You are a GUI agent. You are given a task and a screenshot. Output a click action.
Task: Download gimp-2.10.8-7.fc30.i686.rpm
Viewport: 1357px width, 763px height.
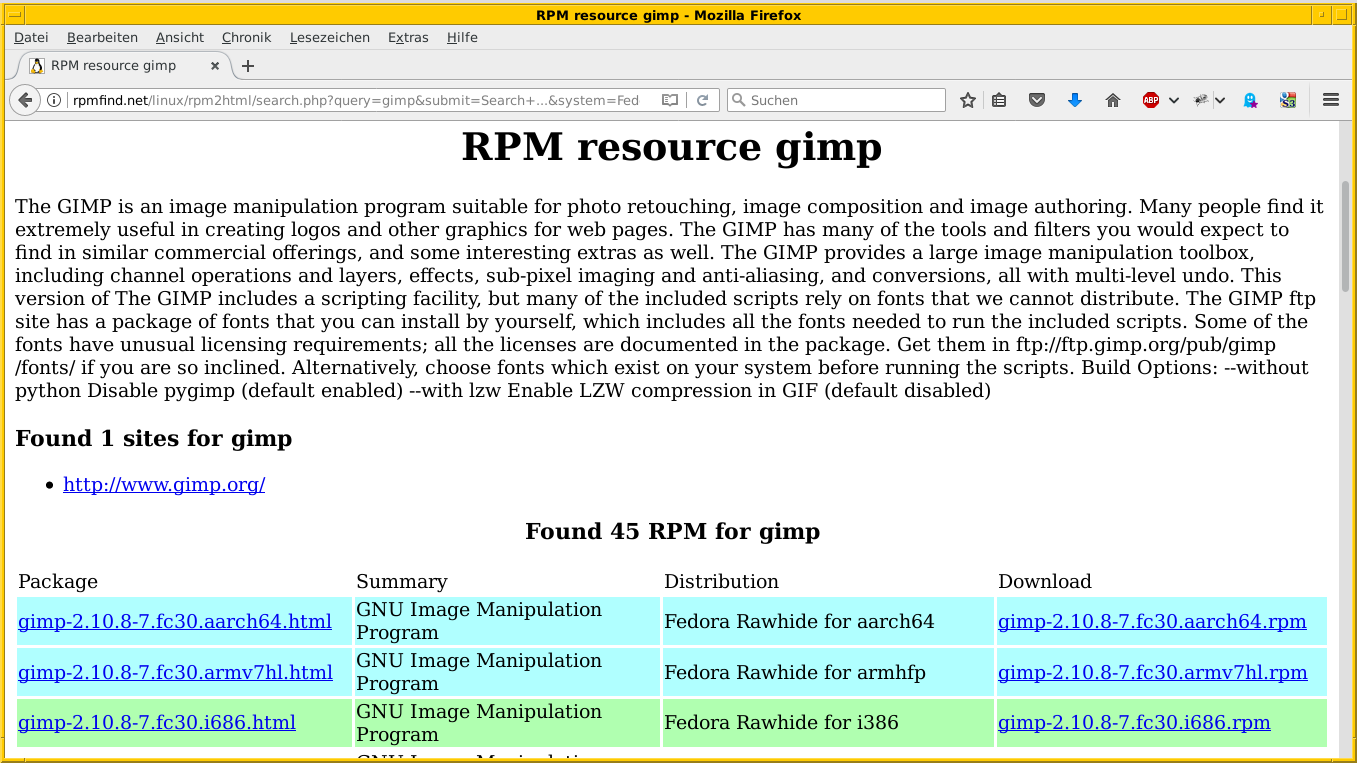click(1134, 723)
